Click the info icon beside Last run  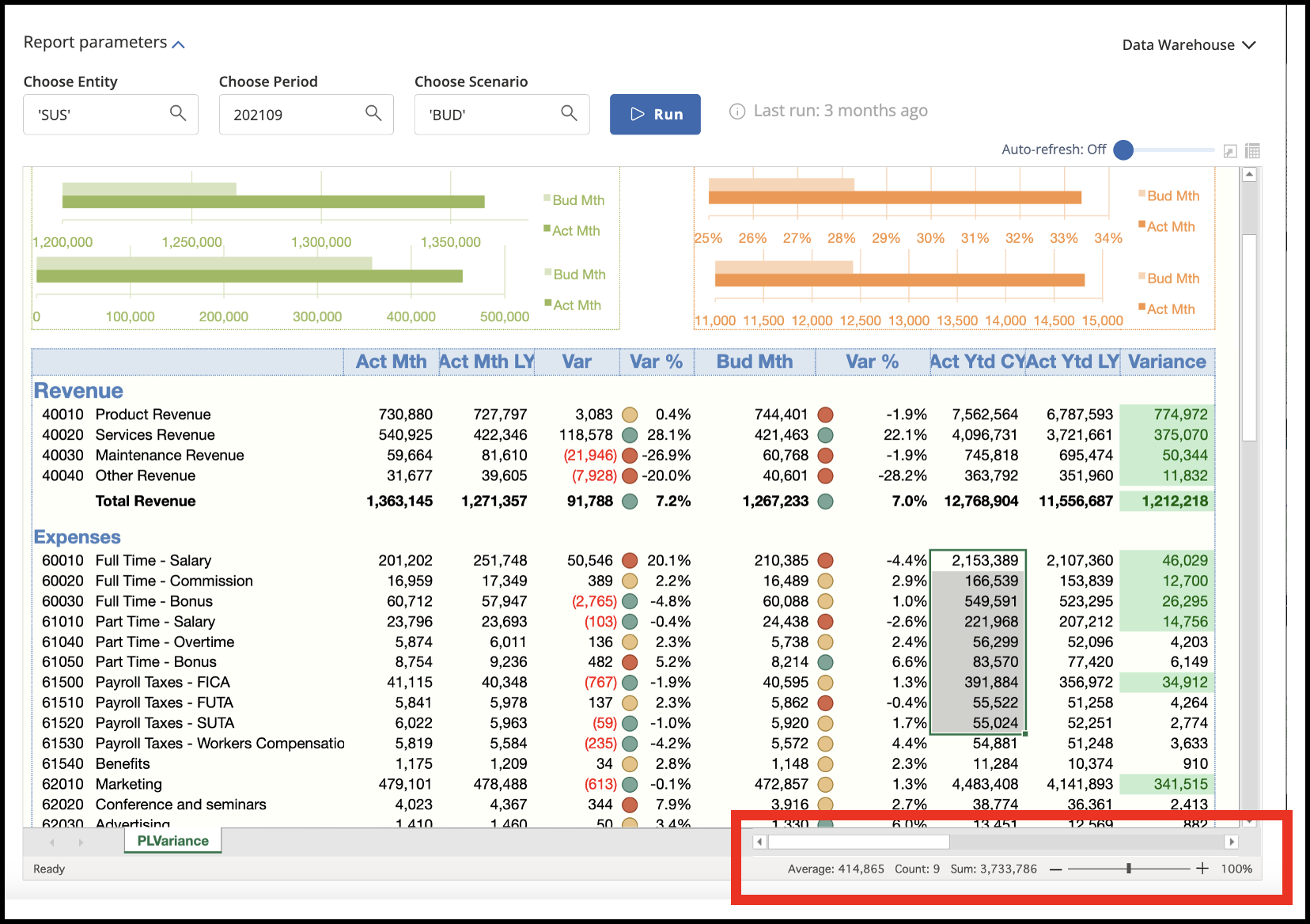737,112
